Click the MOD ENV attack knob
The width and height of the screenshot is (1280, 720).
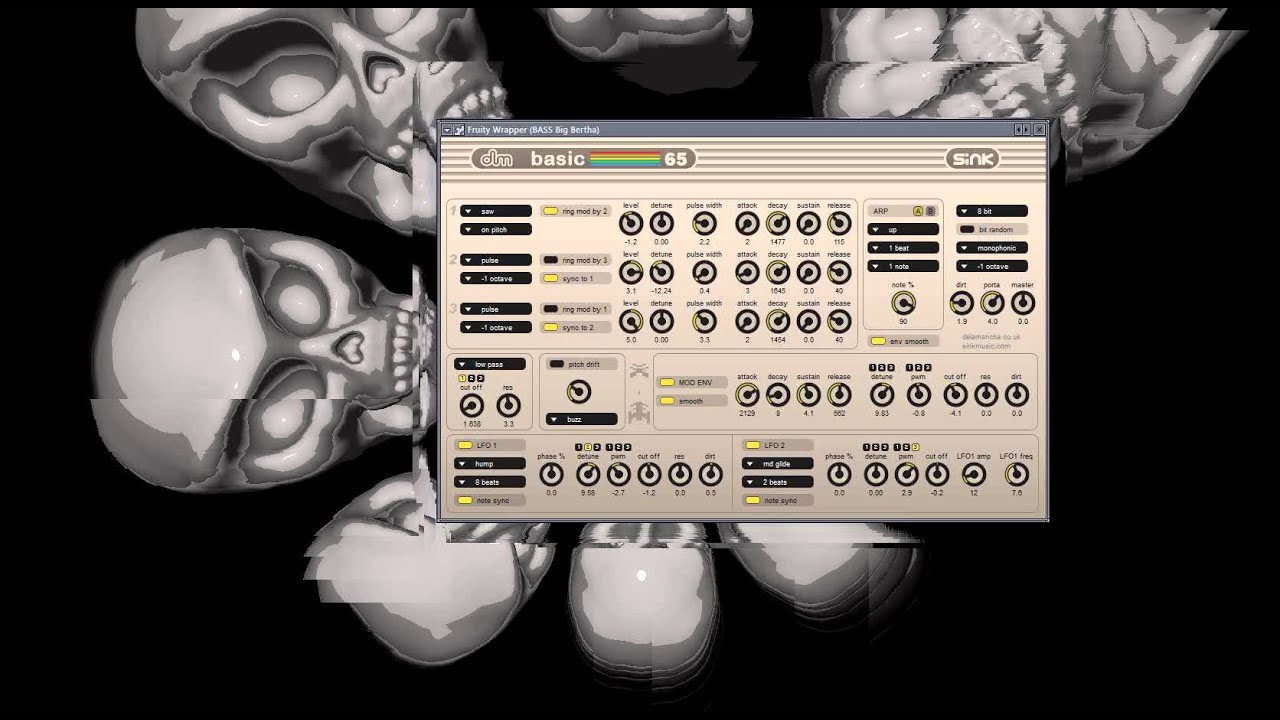click(x=747, y=395)
